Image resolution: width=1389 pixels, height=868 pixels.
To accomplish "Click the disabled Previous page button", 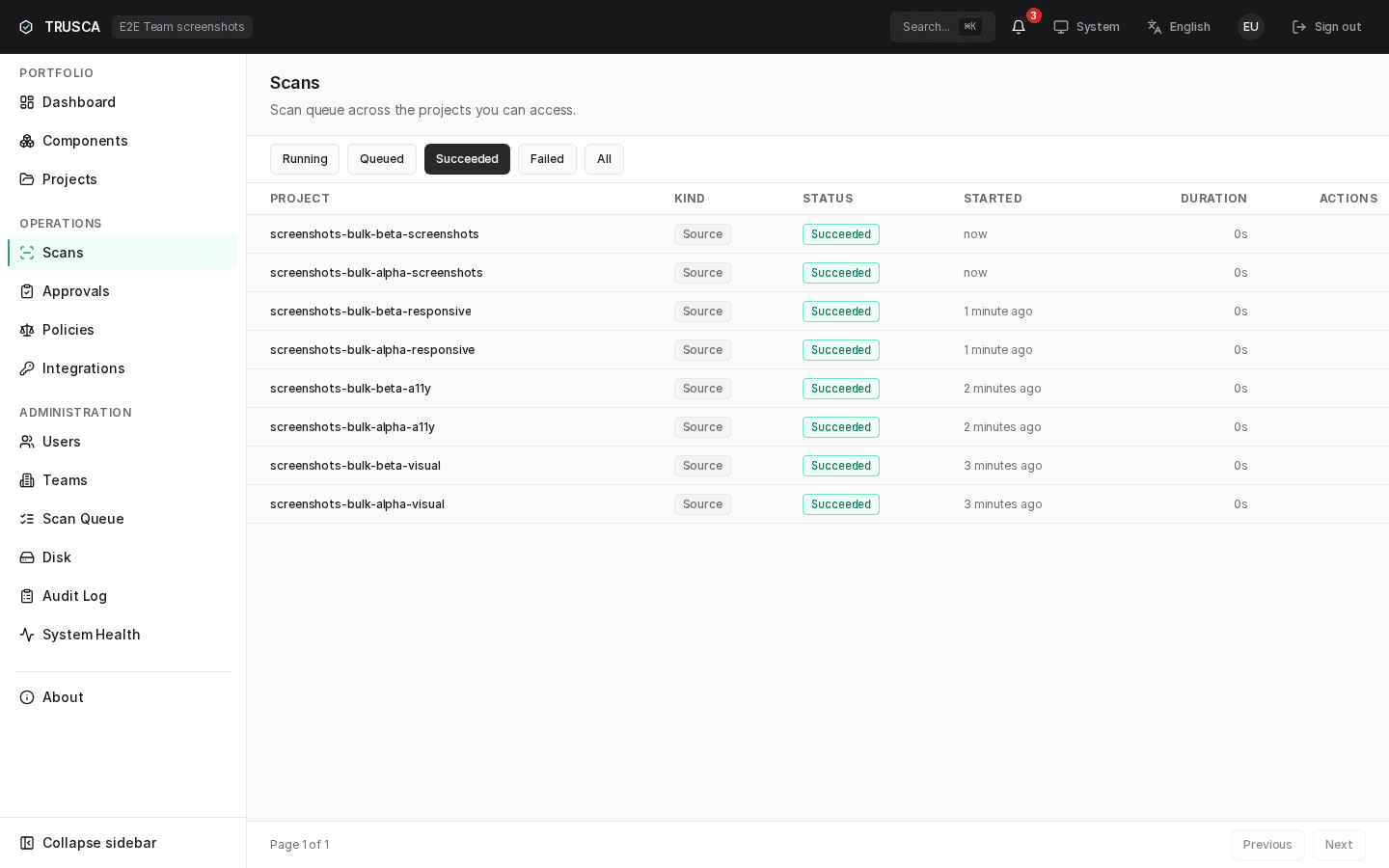I will 1267,845.
